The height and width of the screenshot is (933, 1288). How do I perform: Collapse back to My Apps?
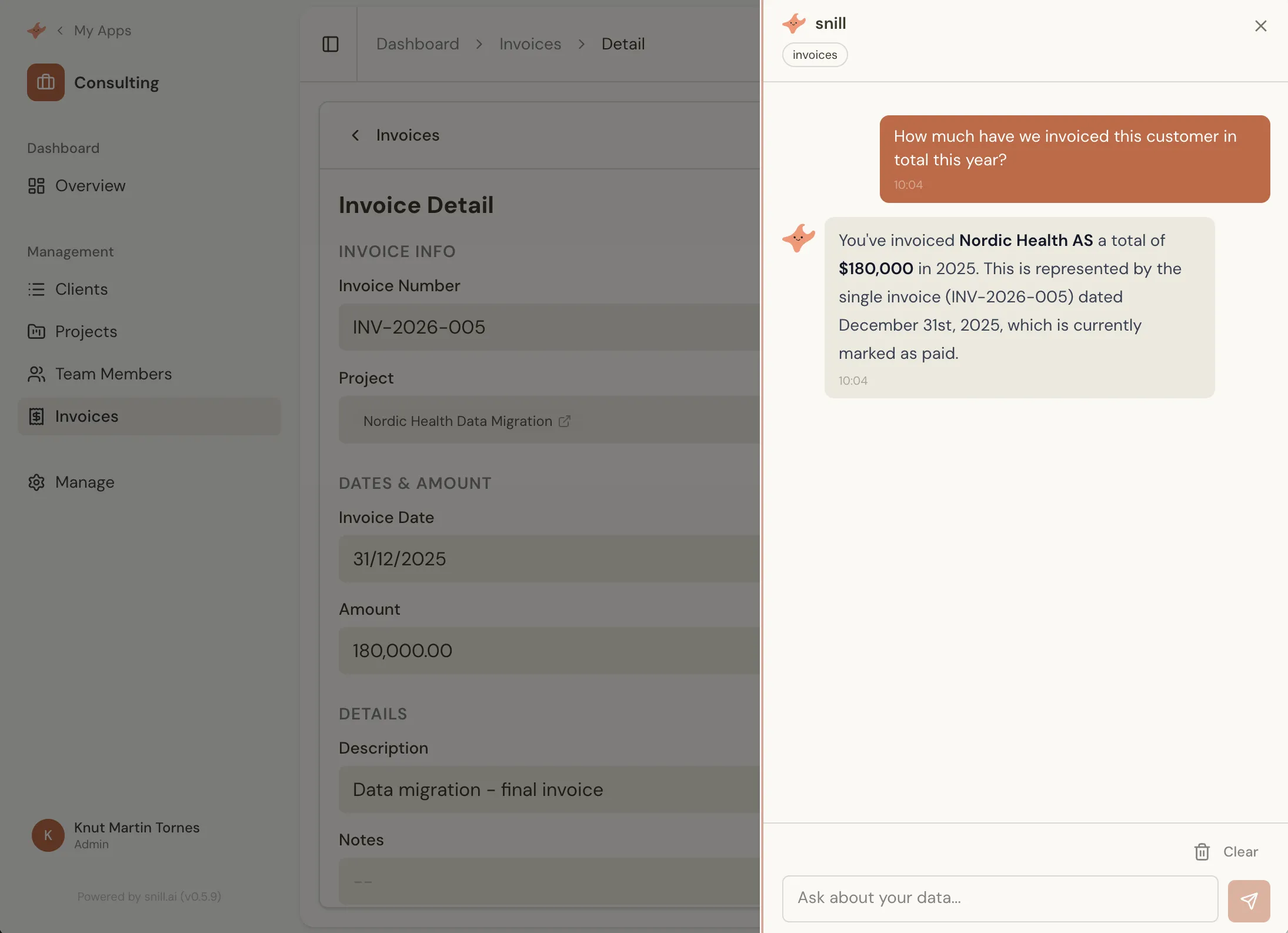pyautogui.click(x=59, y=30)
